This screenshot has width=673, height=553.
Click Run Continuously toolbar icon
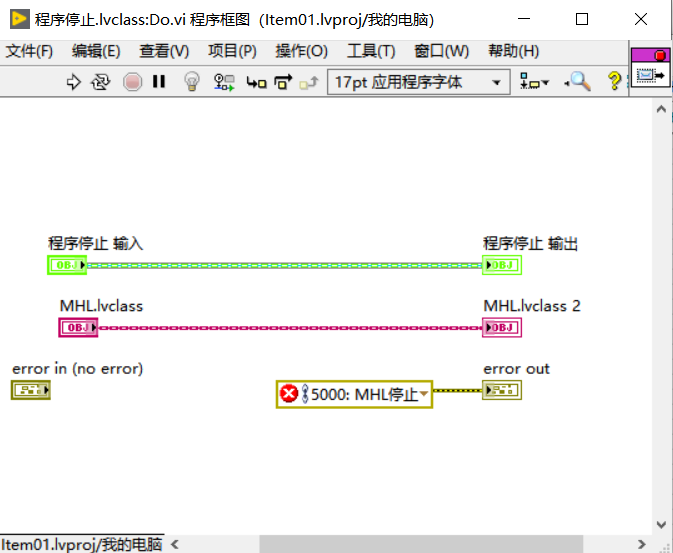(100, 82)
